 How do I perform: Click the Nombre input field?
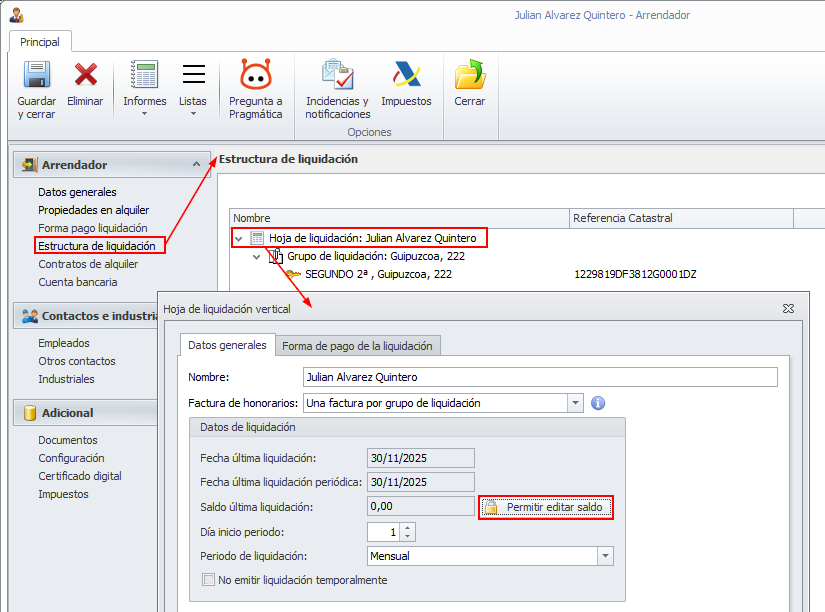[540, 377]
